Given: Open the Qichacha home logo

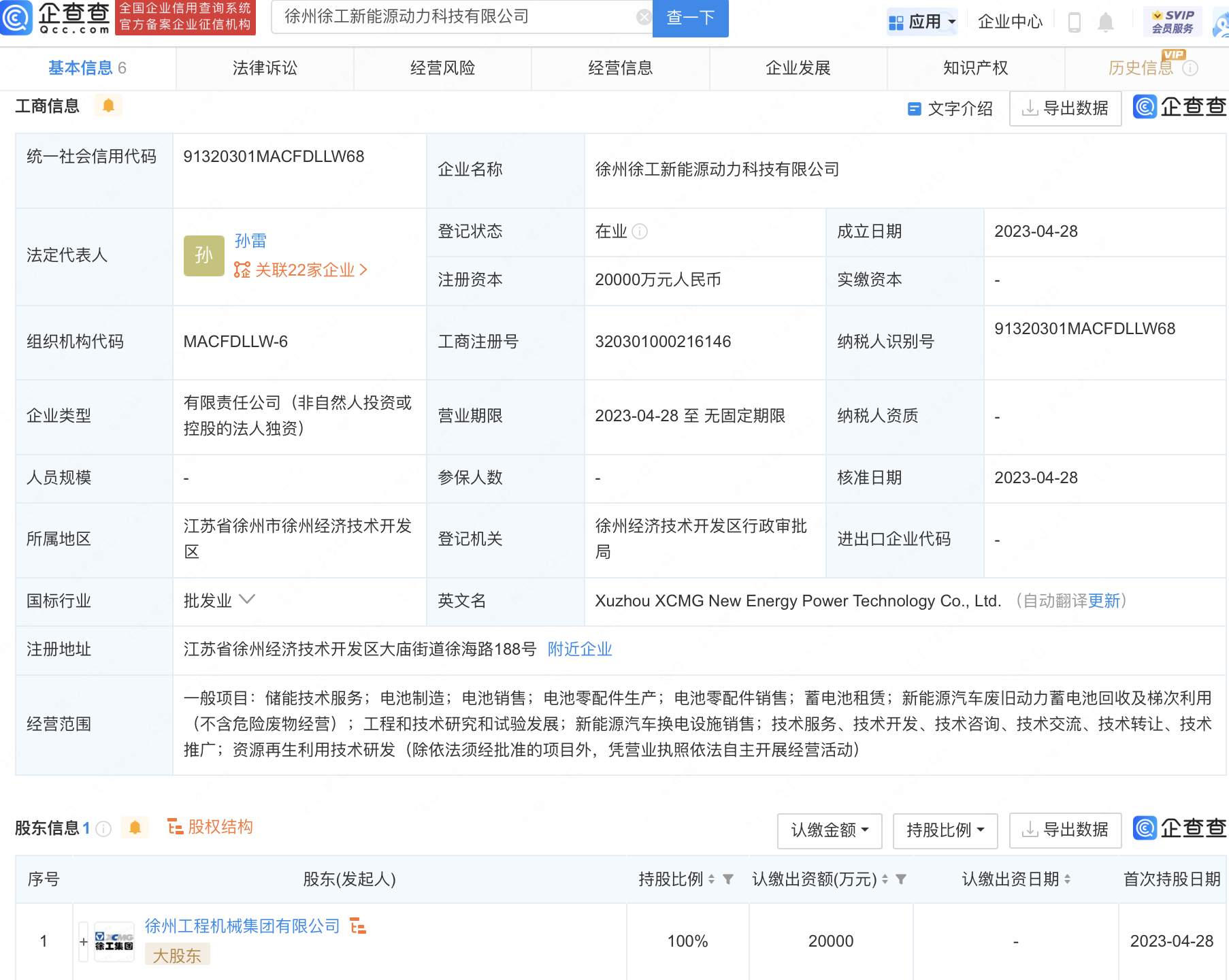Looking at the screenshot, I should pyautogui.click(x=56, y=18).
